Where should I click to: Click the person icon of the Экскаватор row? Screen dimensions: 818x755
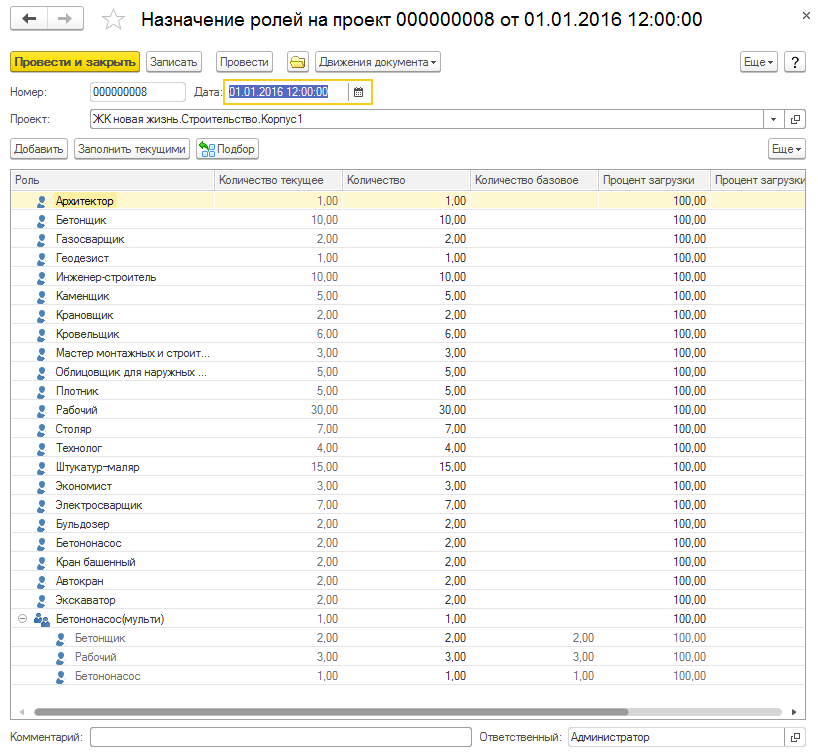coord(41,601)
